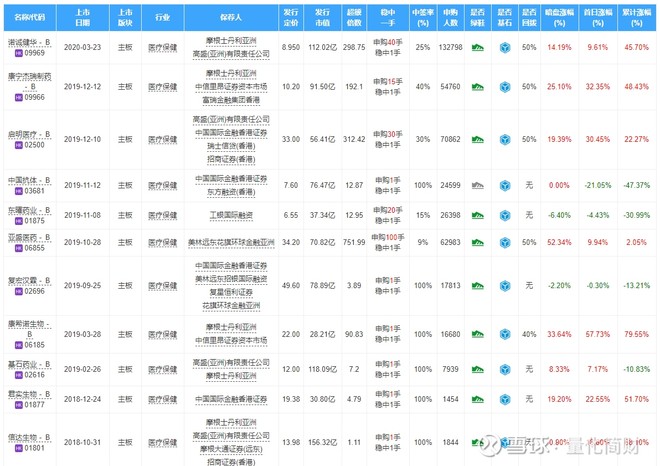Open the 信达生物-B stock link
The image size is (660, 466).
coord(29,437)
